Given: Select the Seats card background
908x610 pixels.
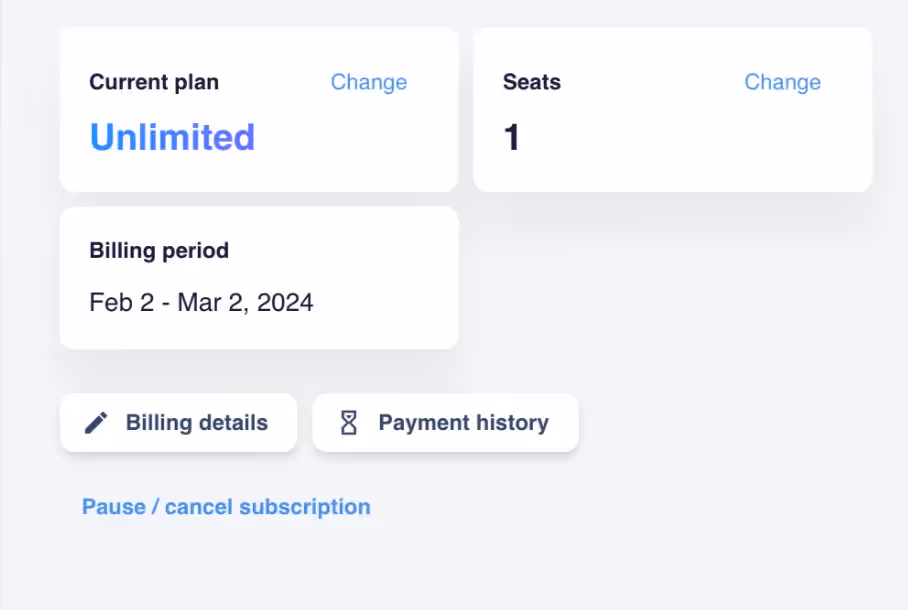Looking at the screenshot, I should pyautogui.click(x=673, y=109).
